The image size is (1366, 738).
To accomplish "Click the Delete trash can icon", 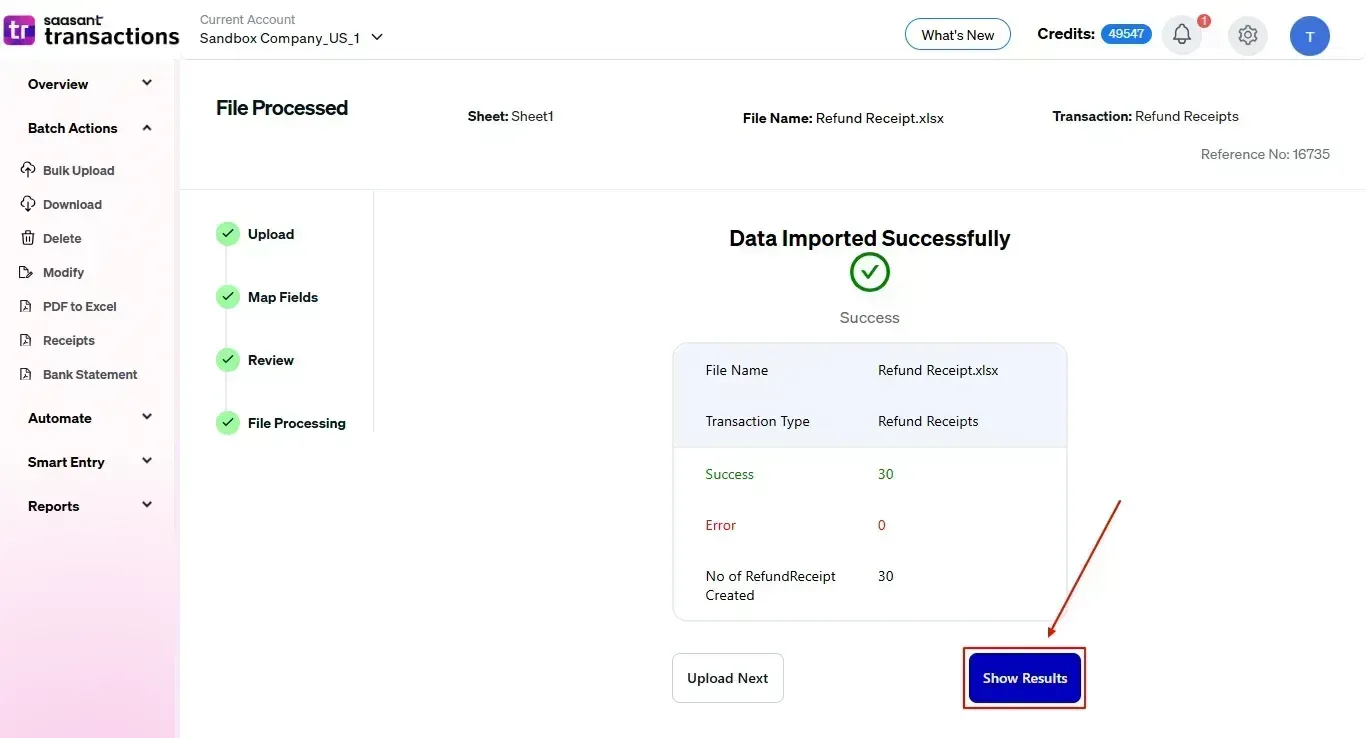I will pyautogui.click(x=28, y=238).
